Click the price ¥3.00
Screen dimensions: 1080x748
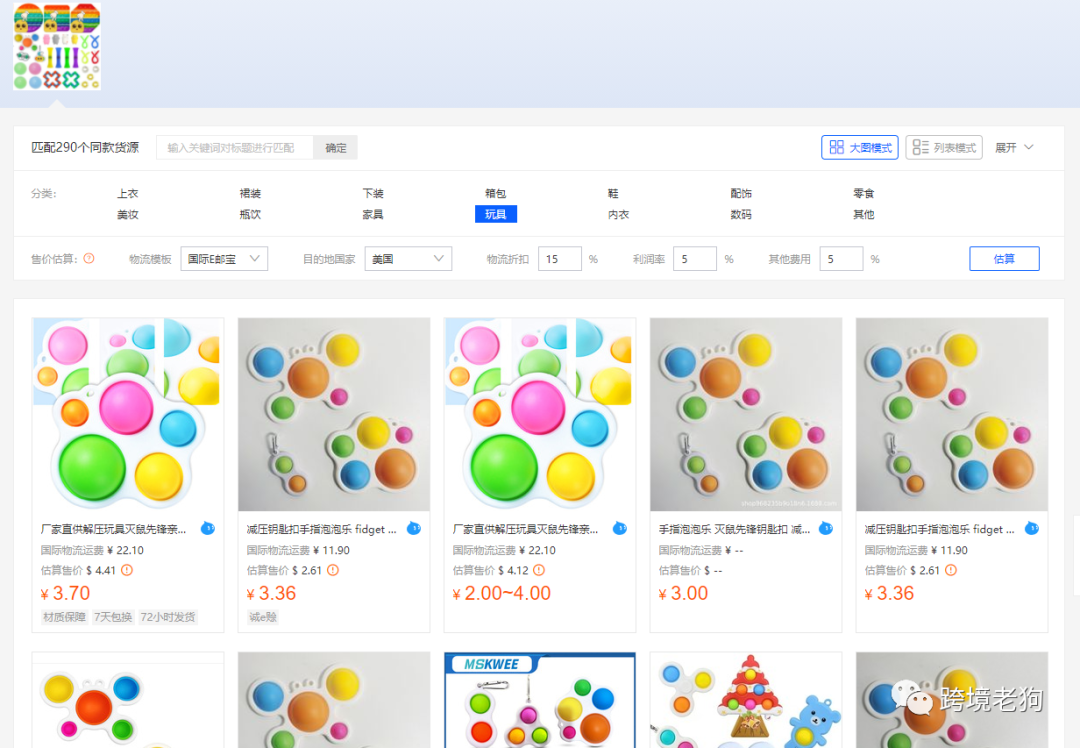683,593
